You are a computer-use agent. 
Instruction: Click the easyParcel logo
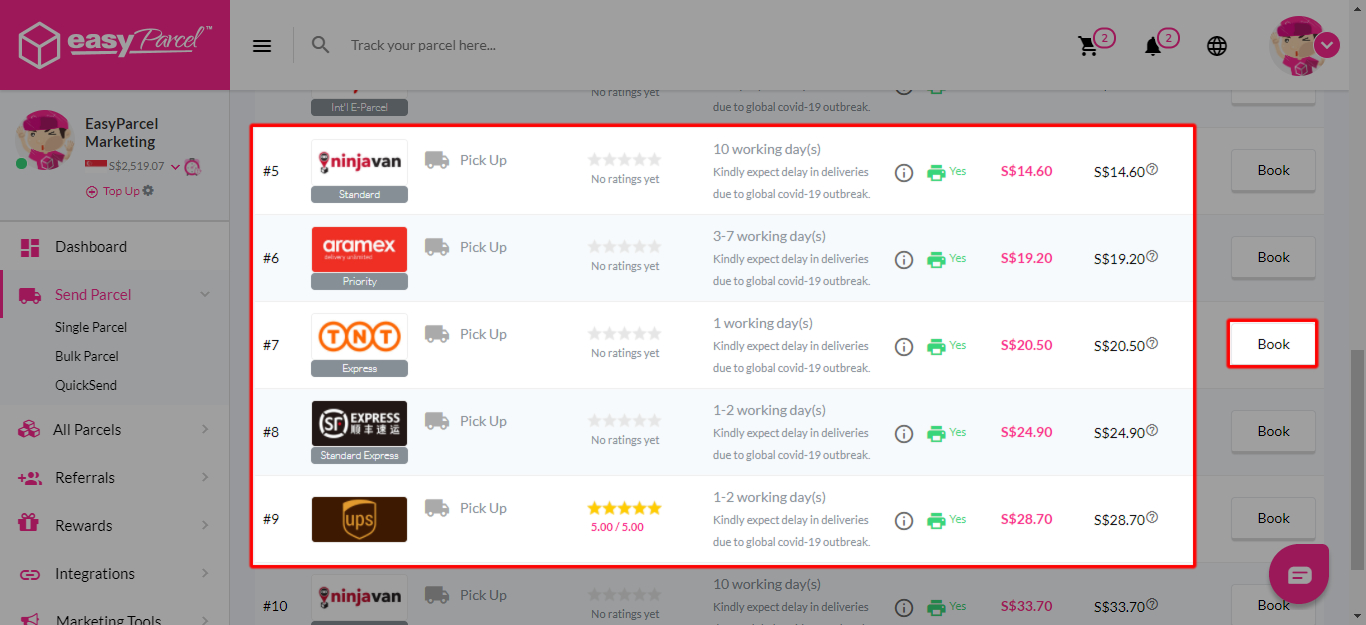115,45
